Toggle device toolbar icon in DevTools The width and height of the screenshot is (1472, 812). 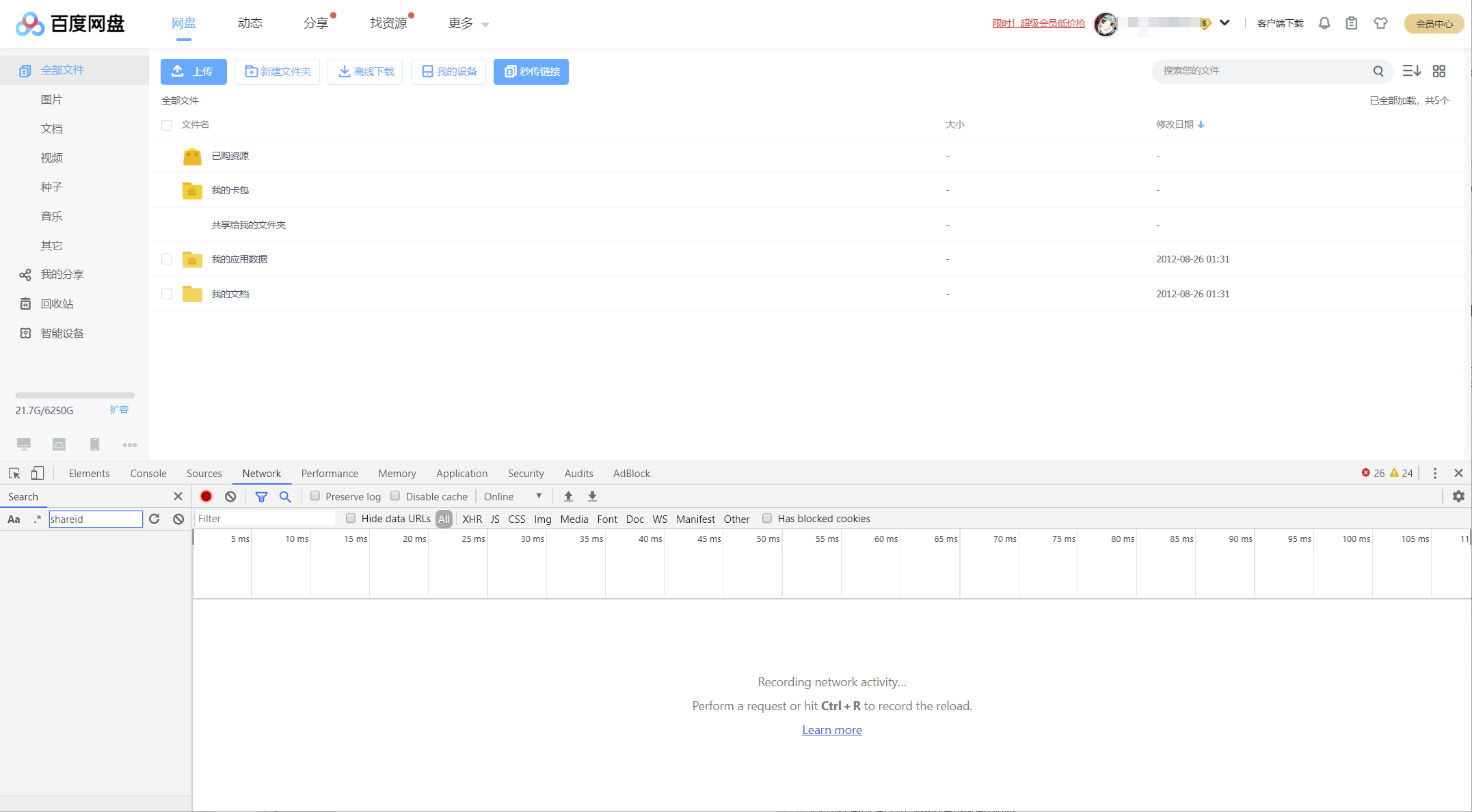[38, 473]
